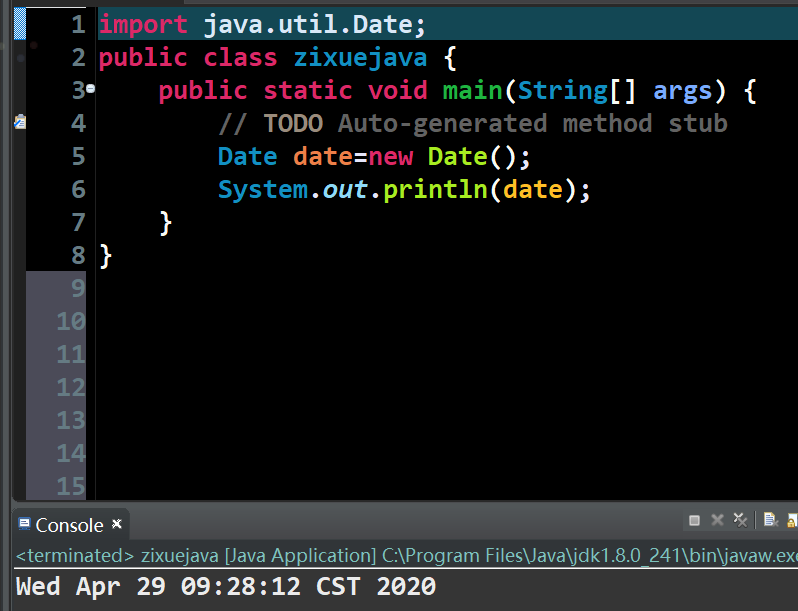Click line number 2 in gutter

[x=78, y=57]
